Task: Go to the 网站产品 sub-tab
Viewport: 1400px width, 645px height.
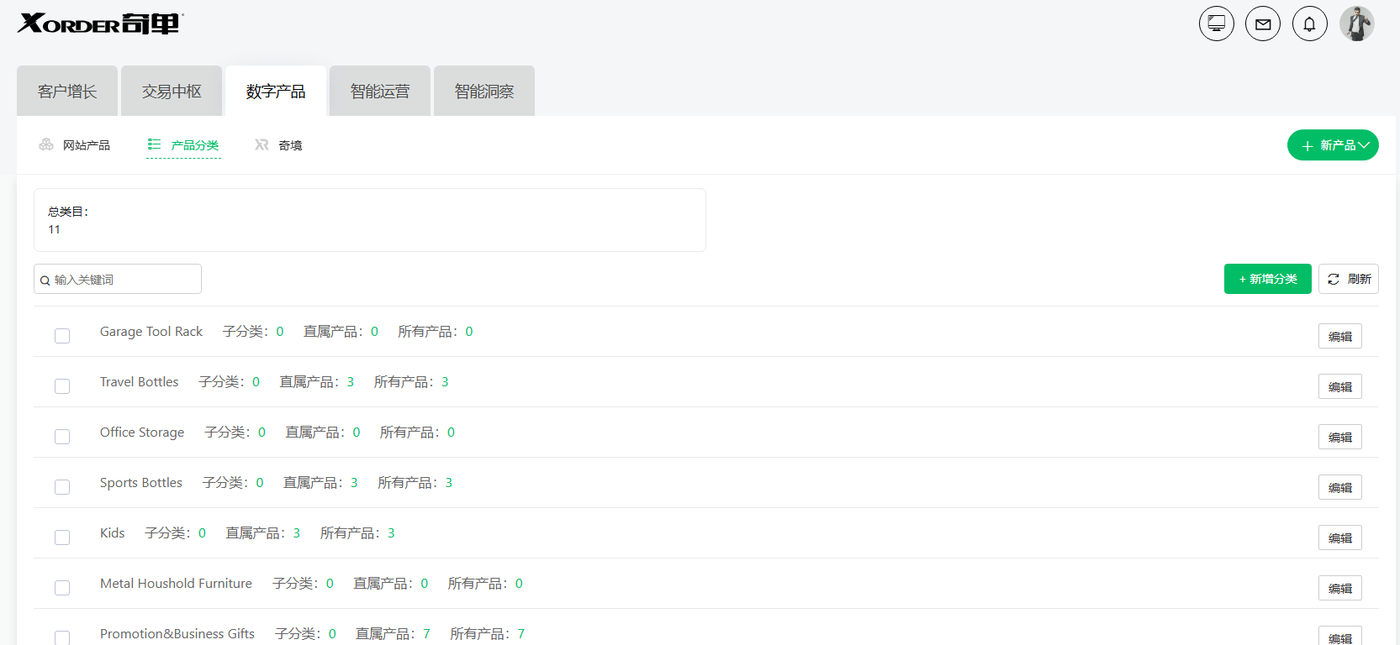Action: [x=75, y=145]
